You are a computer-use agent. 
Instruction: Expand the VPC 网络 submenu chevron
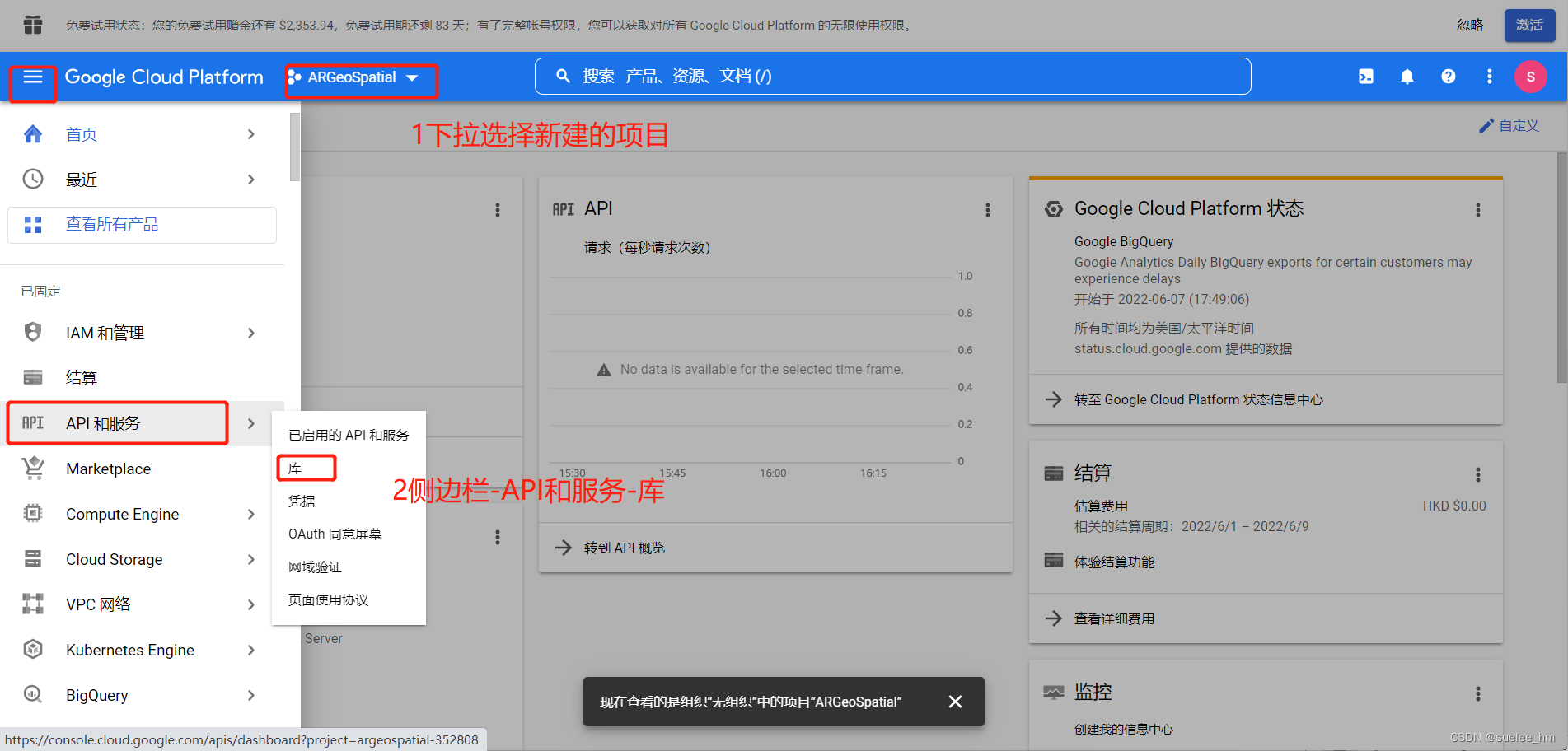tap(251, 604)
